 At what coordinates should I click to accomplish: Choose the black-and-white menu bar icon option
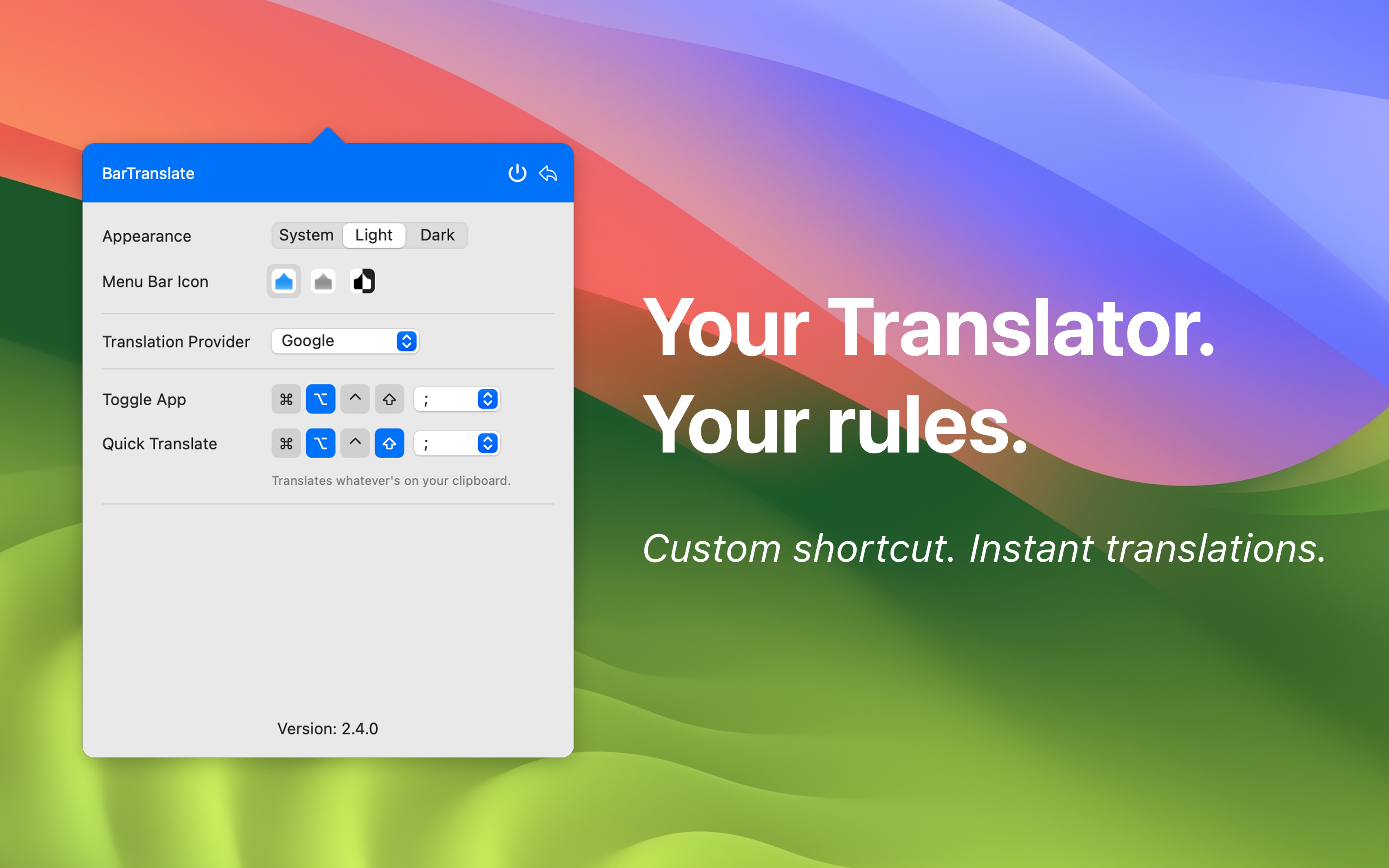pos(363,281)
